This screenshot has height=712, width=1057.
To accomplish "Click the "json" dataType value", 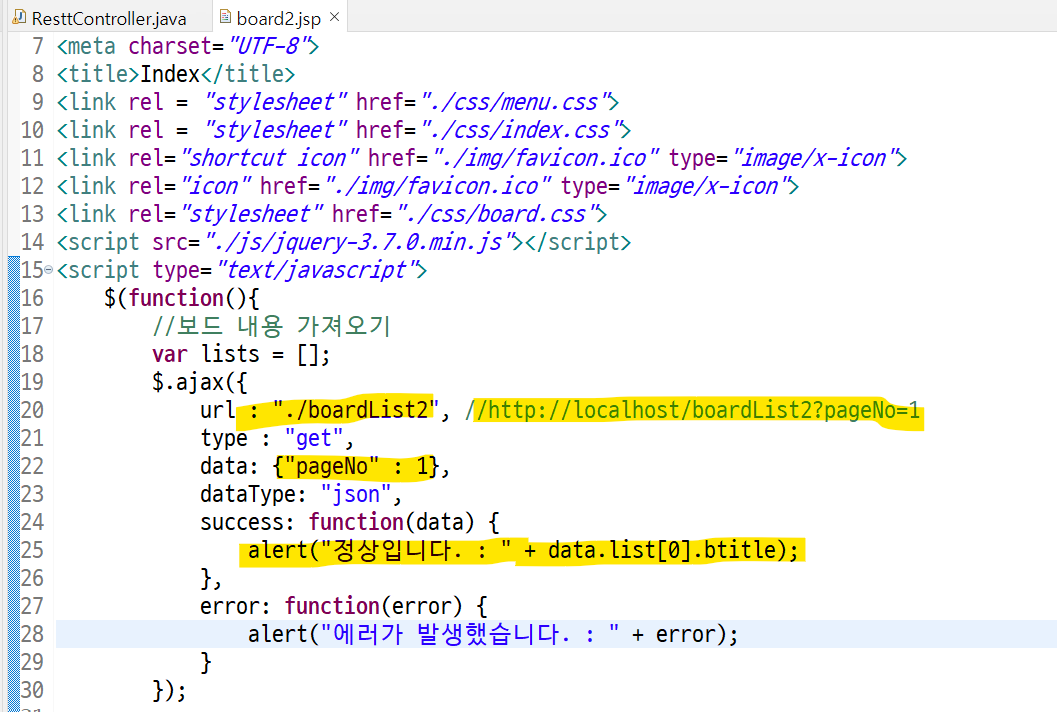I will (356, 494).
